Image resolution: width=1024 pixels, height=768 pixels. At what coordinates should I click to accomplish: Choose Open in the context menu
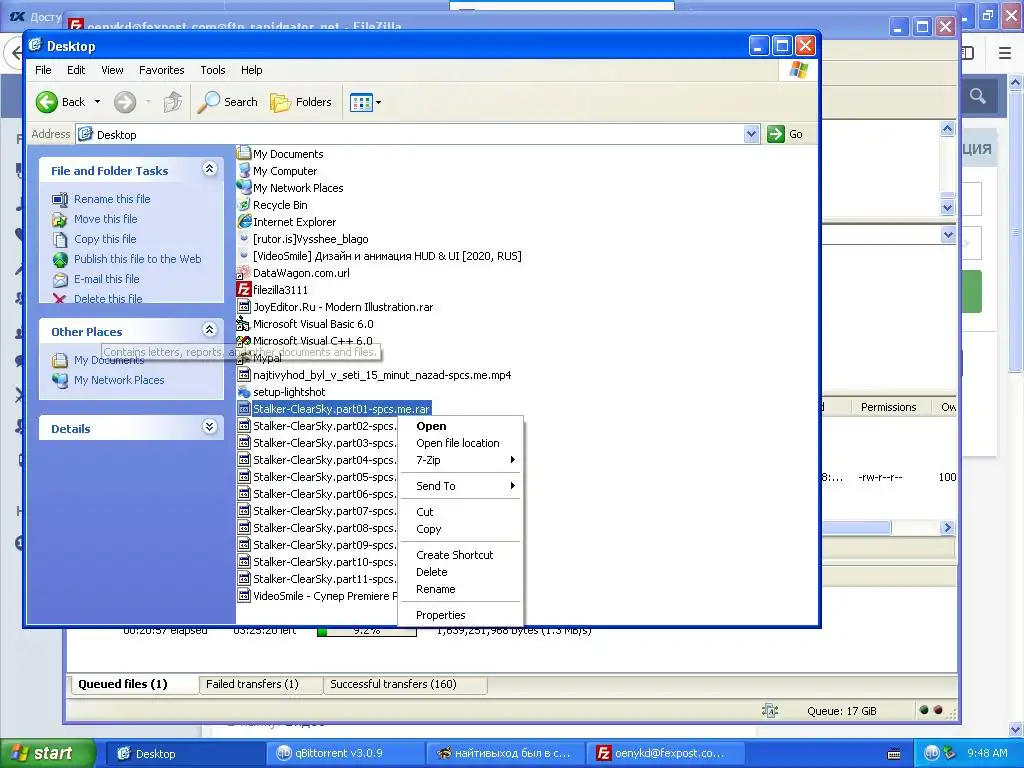pyautogui.click(x=460, y=426)
